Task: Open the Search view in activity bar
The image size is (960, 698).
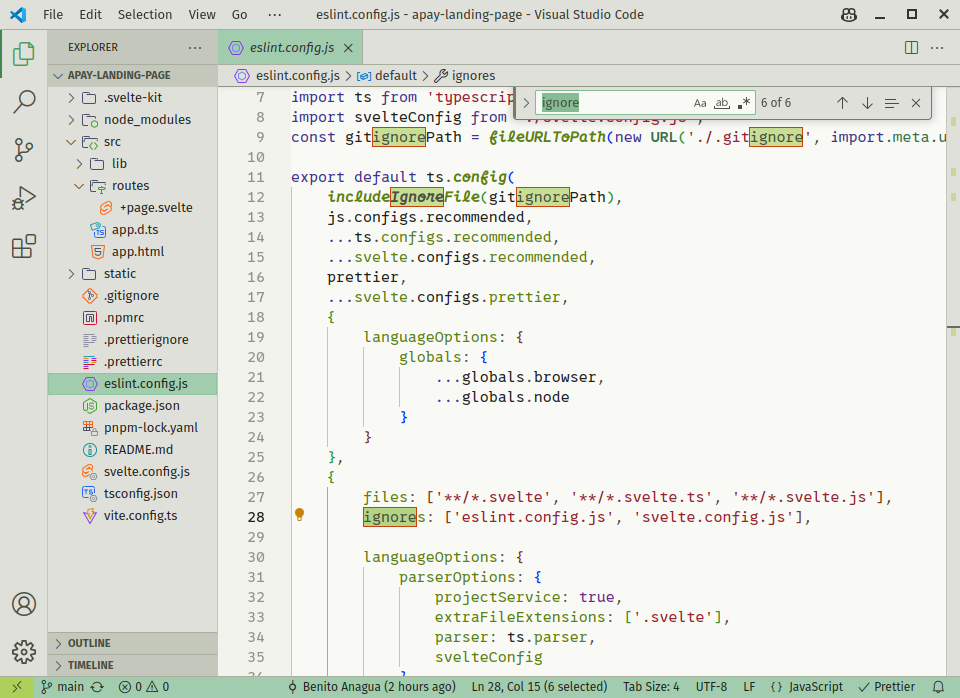Action: click(x=24, y=102)
